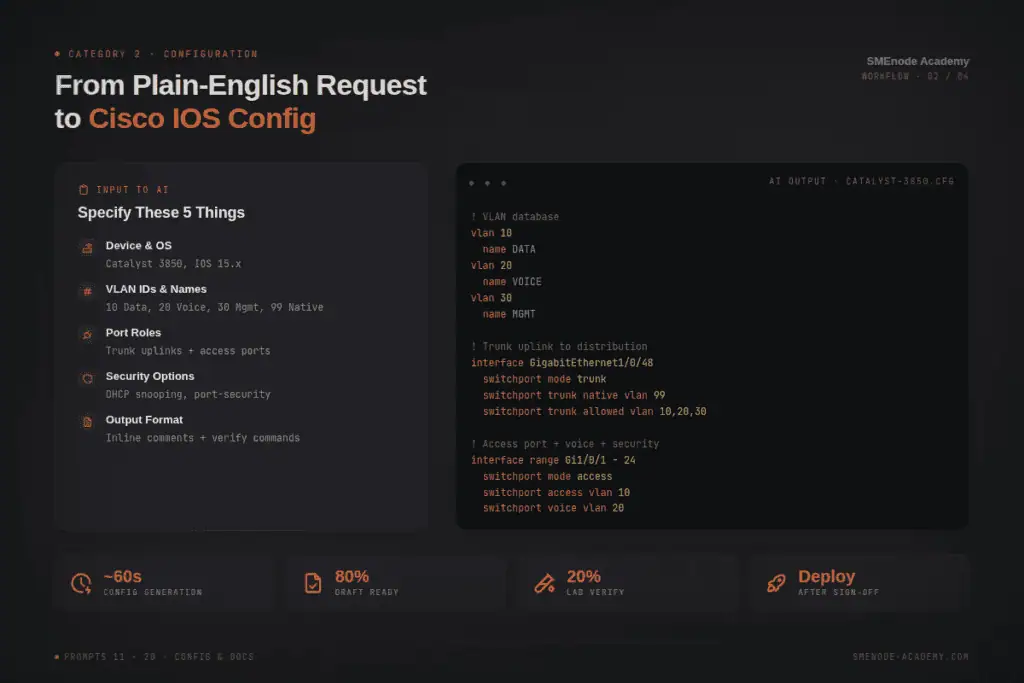This screenshot has height=683, width=1024.
Task: Click the Security Options shield icon
Action: [87, 379]
